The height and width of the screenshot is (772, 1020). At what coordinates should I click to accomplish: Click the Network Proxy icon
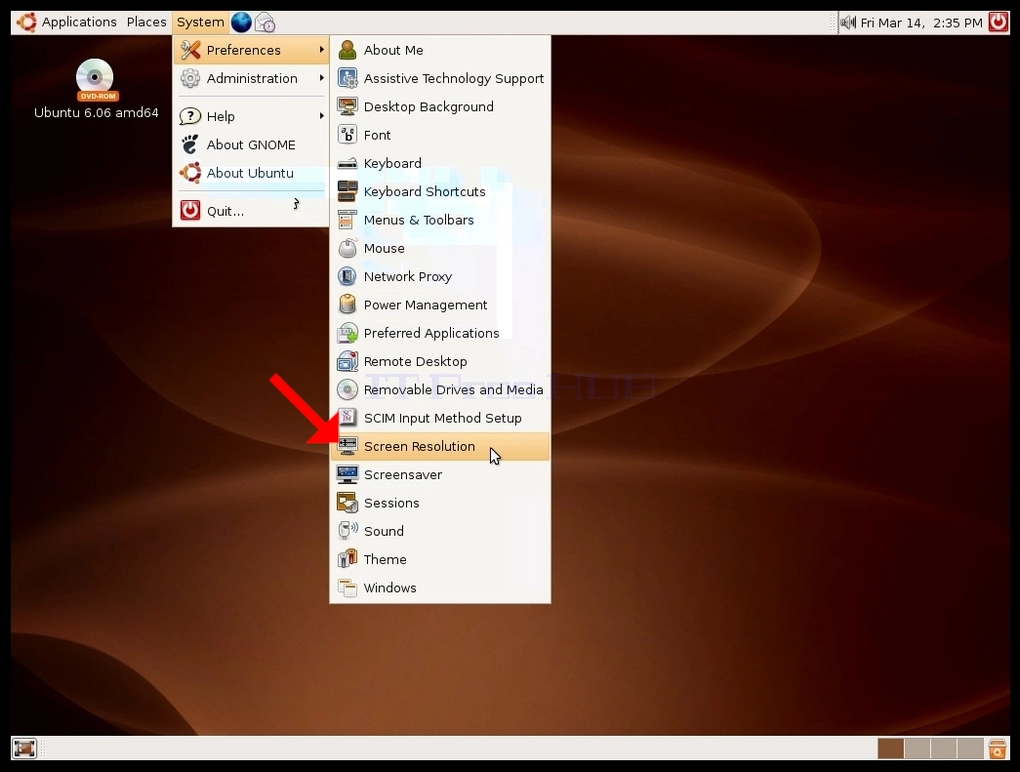347,276
